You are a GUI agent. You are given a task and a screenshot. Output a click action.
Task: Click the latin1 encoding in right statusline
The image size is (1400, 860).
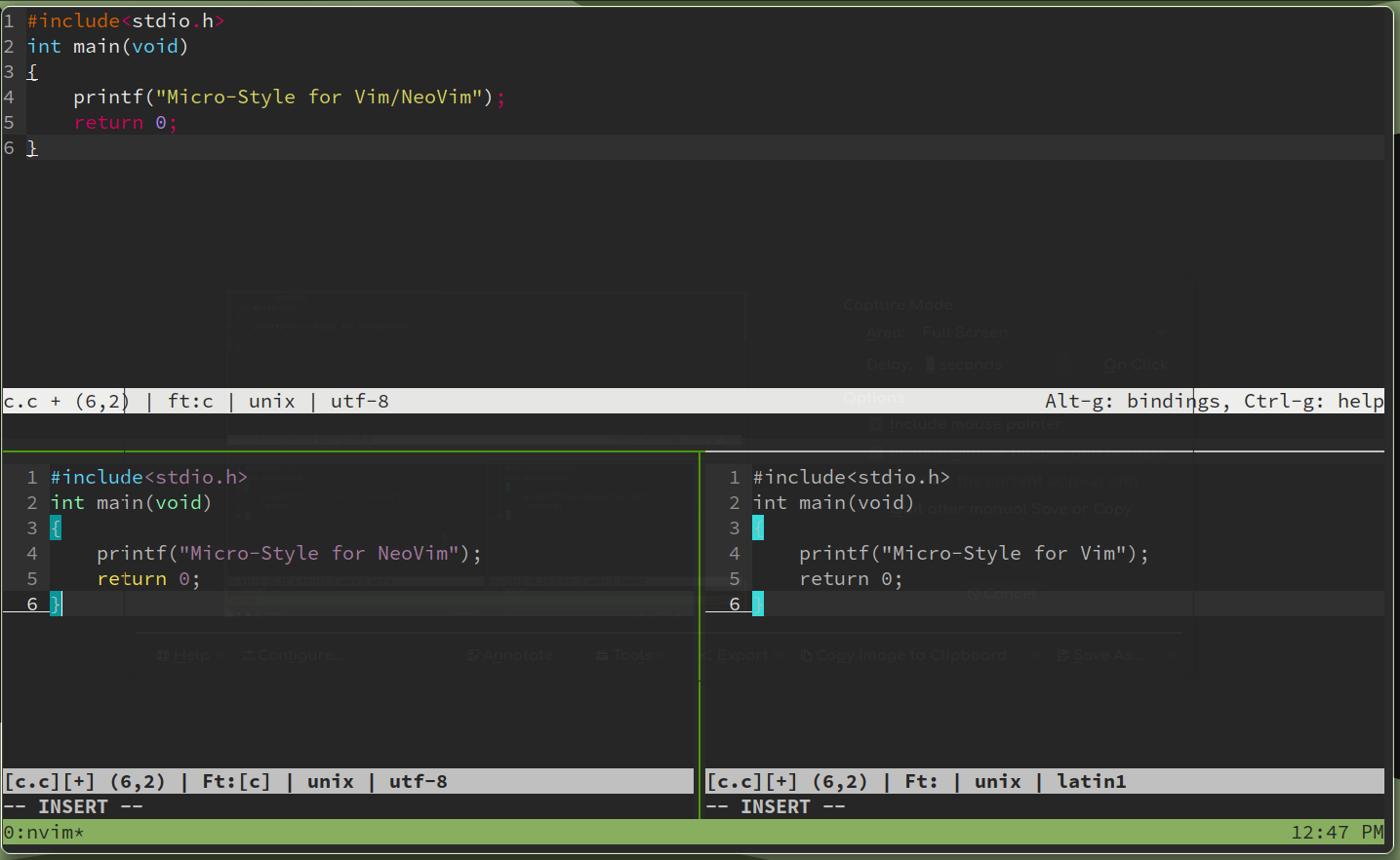1091,781
